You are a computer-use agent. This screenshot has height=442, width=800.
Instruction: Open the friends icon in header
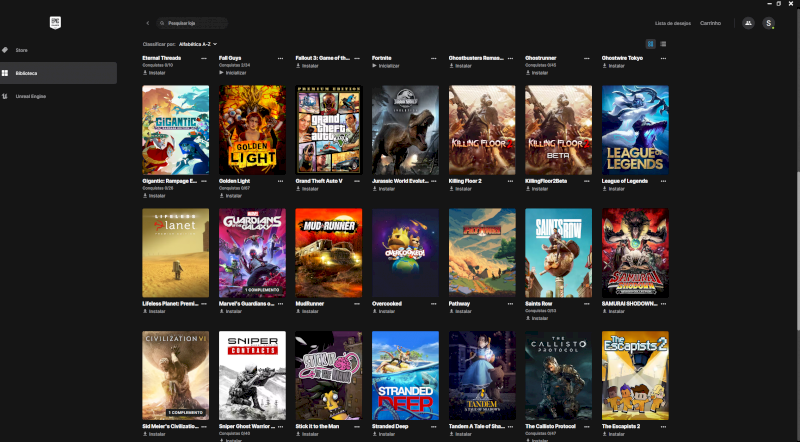[x=748, y=22]
